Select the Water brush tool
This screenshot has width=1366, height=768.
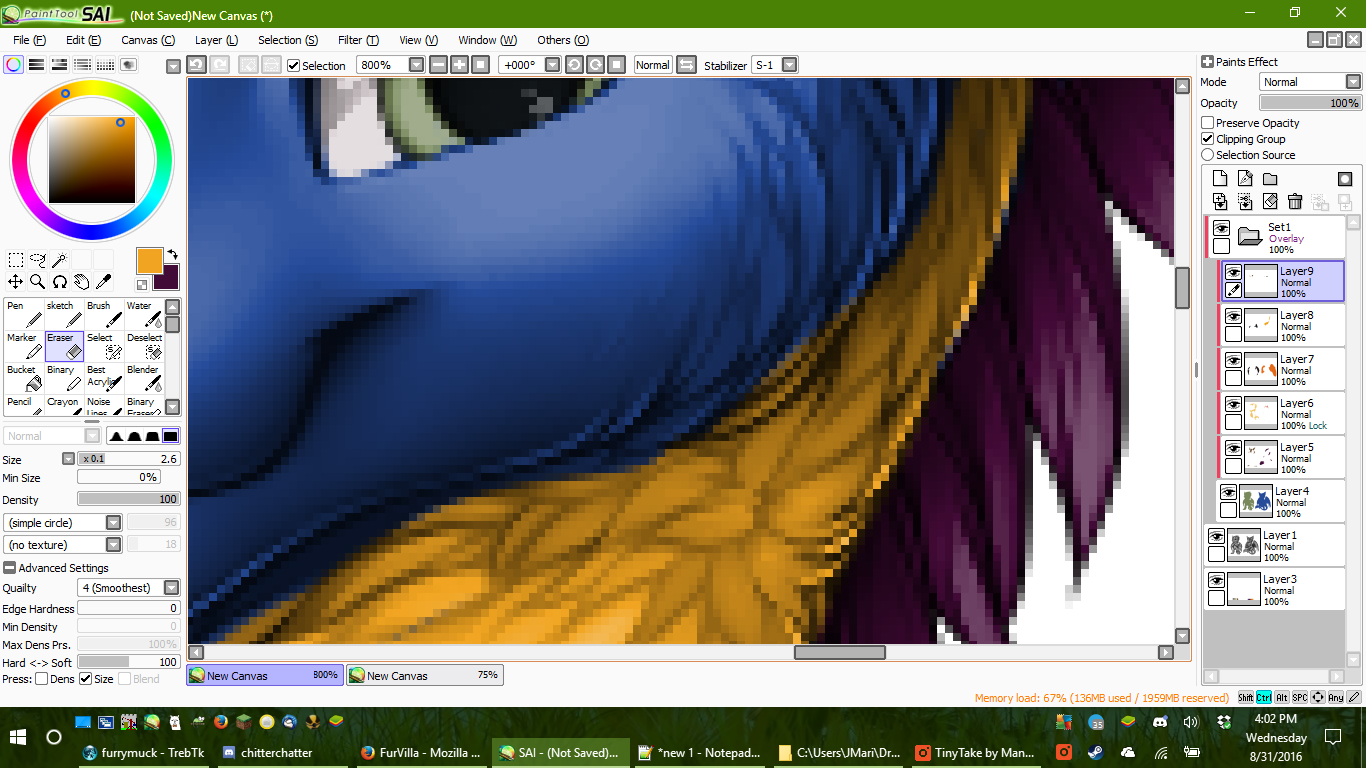tap(144, 313)
